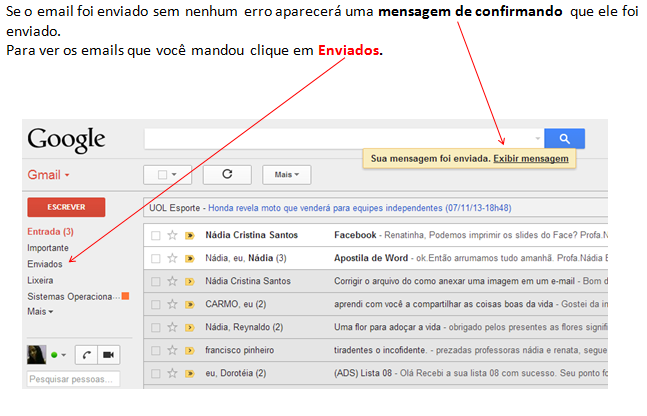Click the refresh inbox button
The width and height of the screenshot is (647, 416).
(x=227, y=175)
